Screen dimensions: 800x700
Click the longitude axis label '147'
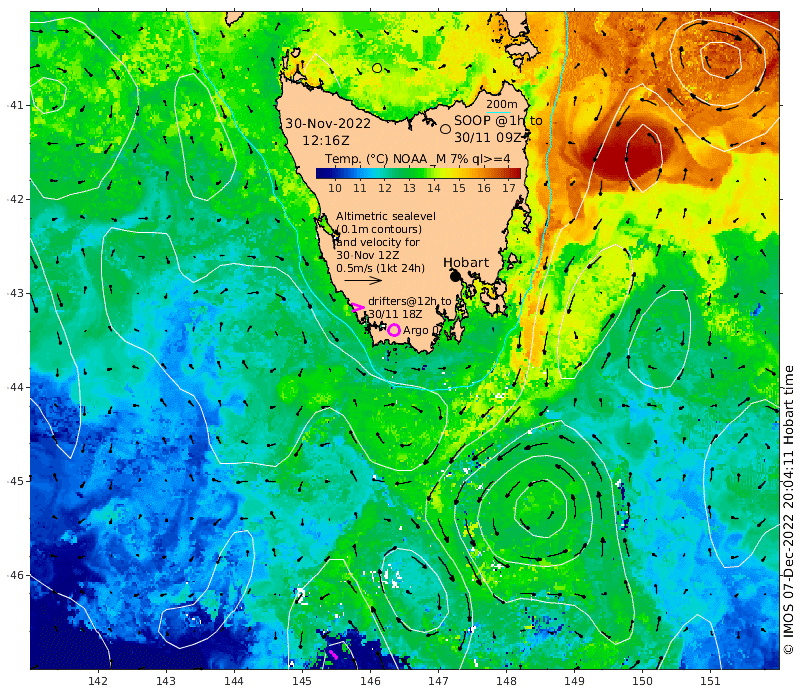pyautogui.click(x=438, y=681)
